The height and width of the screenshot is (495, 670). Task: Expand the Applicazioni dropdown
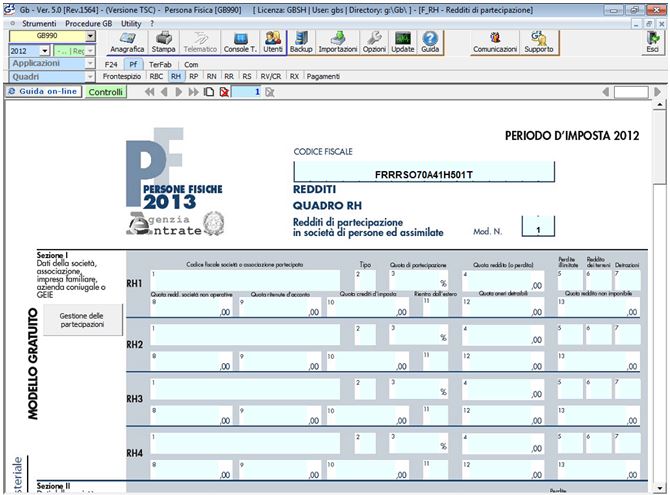point(90,63)
